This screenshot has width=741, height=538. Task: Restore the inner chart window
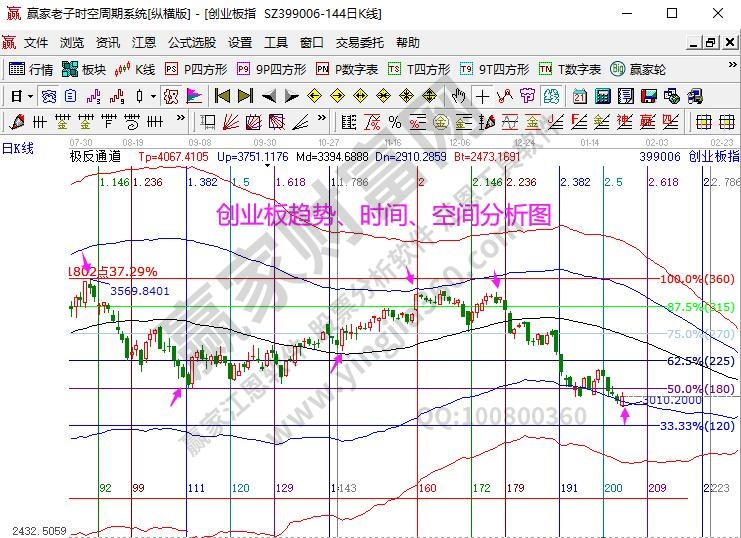click(x=710, y=43)
